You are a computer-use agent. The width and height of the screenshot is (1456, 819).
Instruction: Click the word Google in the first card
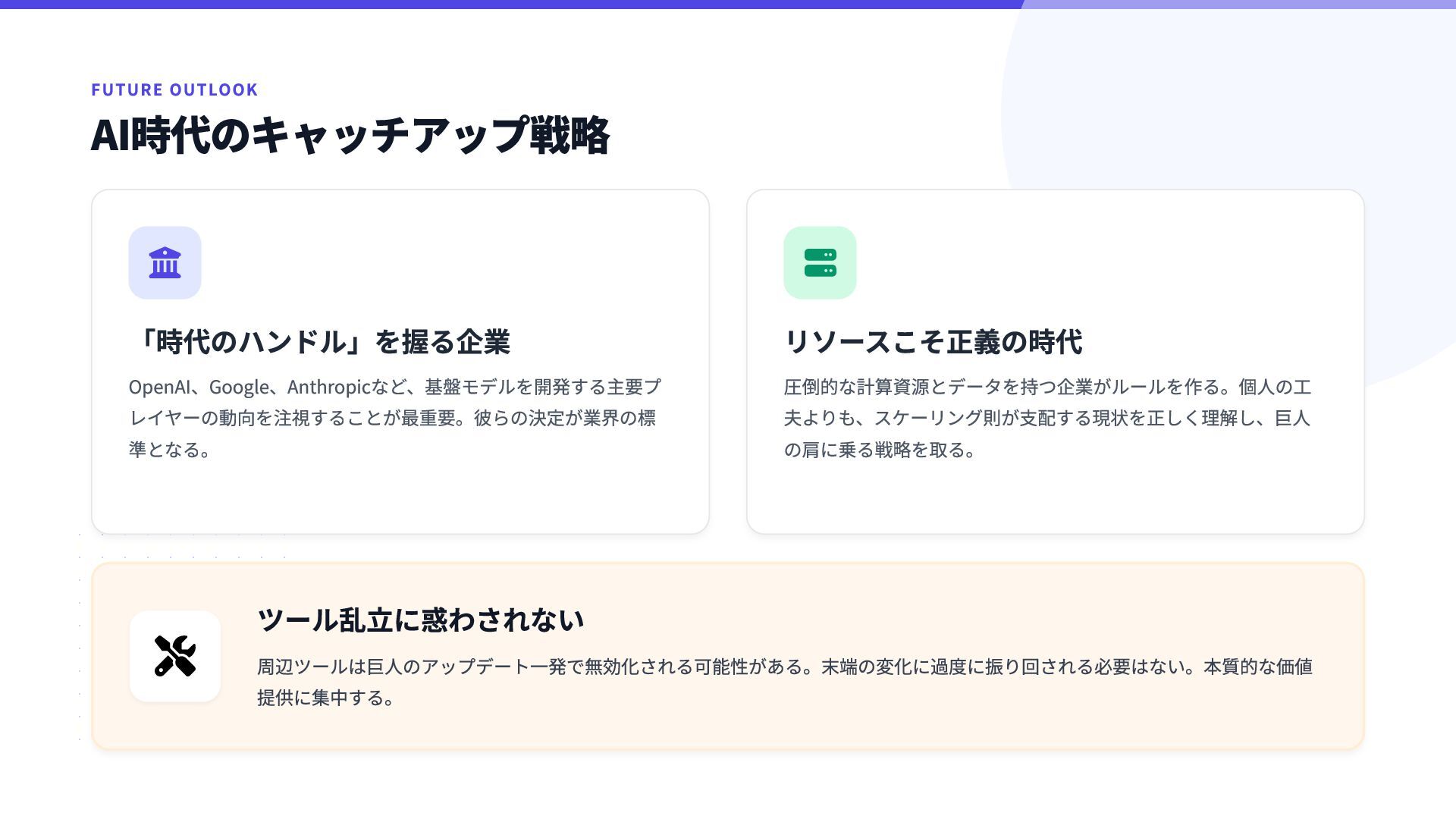point(239,388)
